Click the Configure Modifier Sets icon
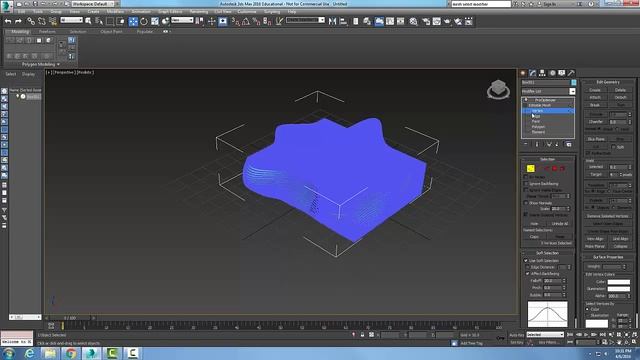This screenshot has height=360, width=640. (569, 144)
